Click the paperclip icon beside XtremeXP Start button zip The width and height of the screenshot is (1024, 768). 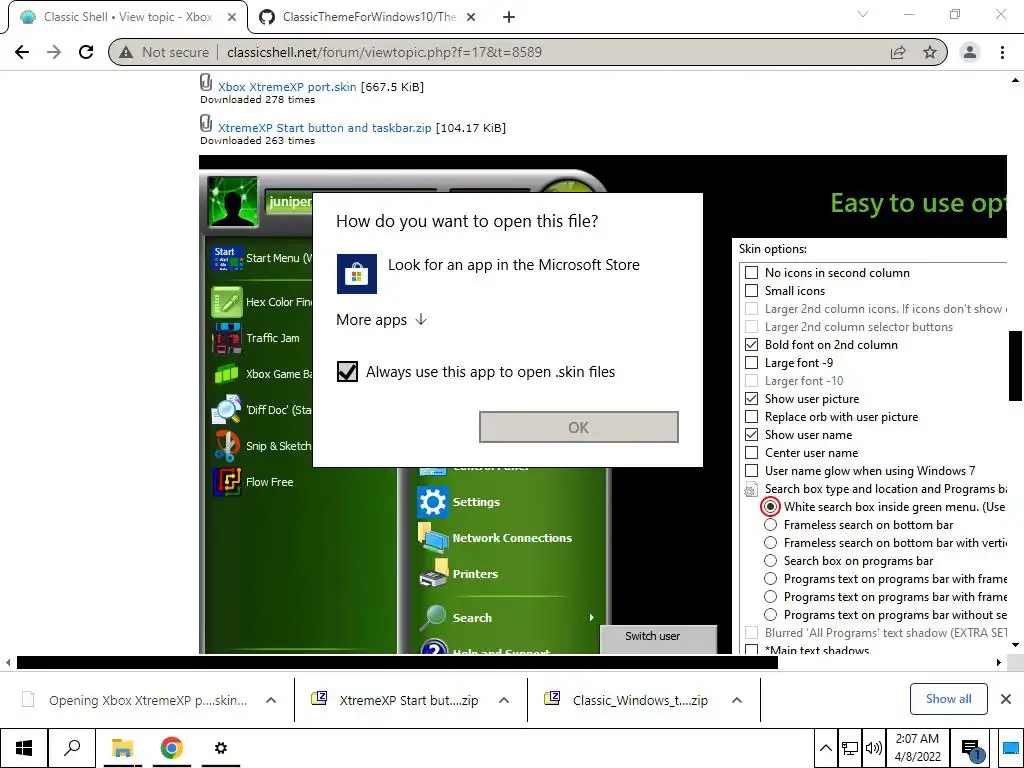click(206, 123)
